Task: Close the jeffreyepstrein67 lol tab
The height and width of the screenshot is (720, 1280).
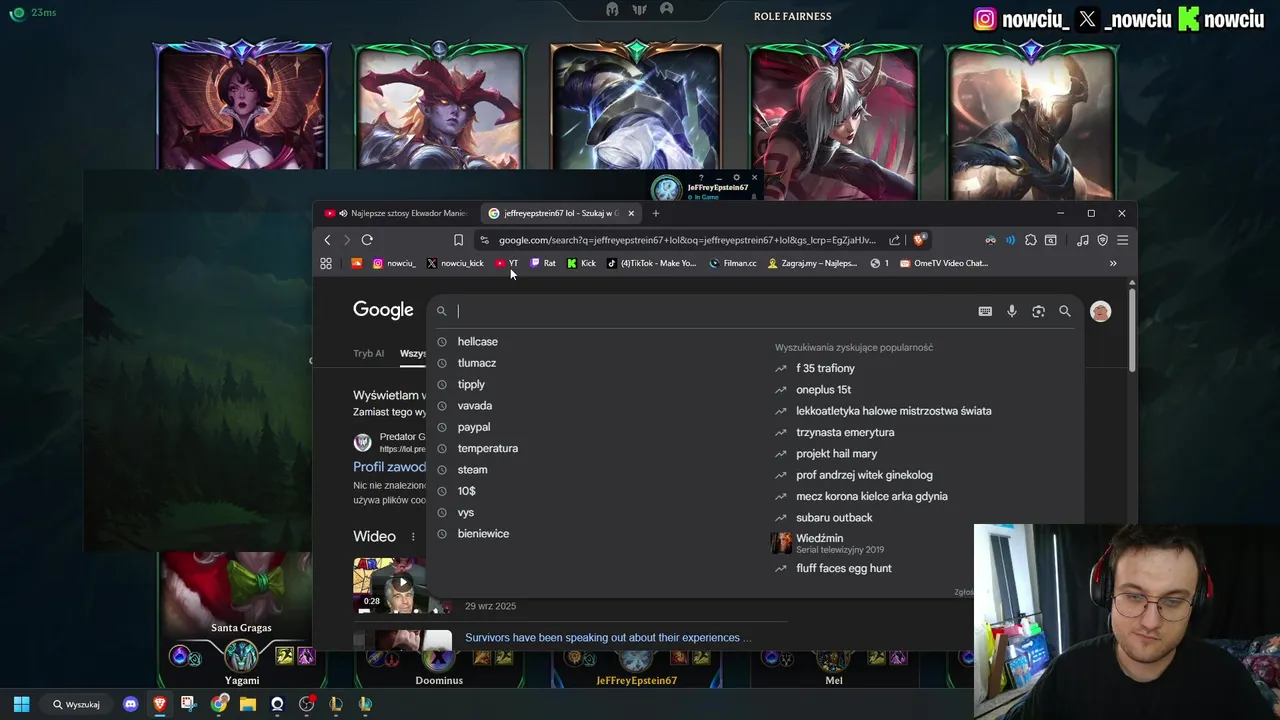Action: point(631,213)
